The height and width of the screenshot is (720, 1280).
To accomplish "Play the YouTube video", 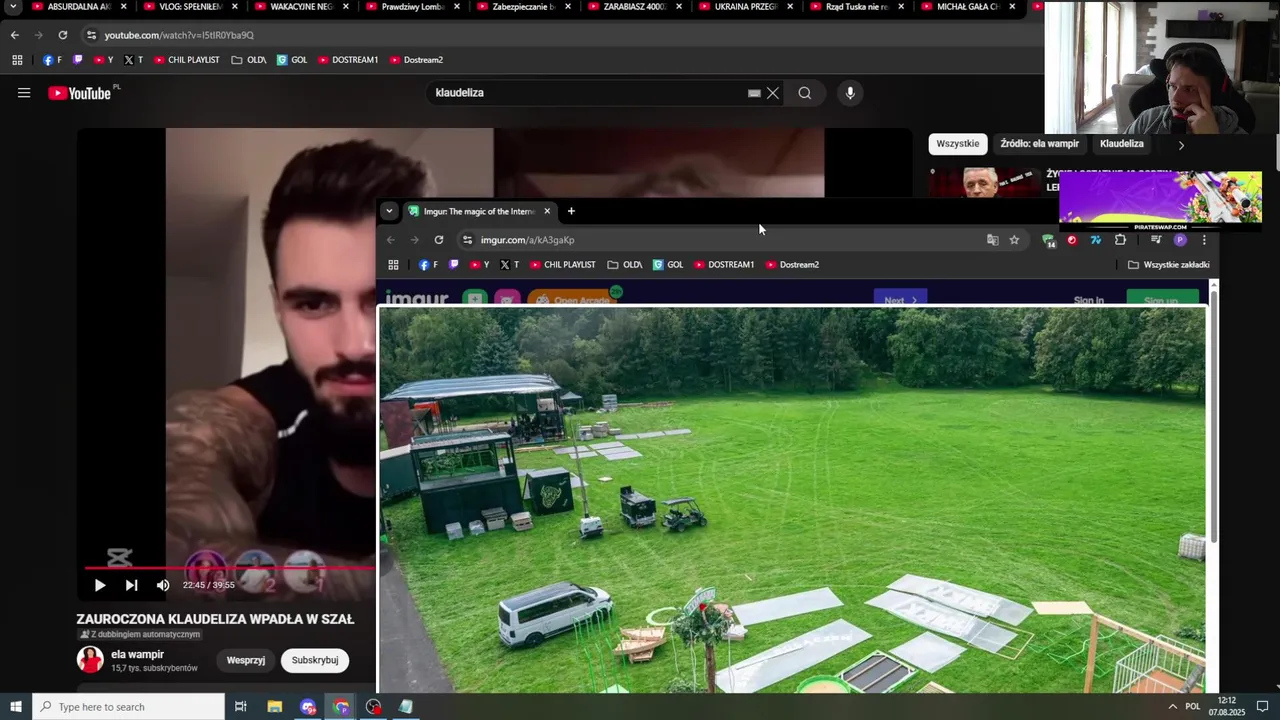I will [99, 585].
